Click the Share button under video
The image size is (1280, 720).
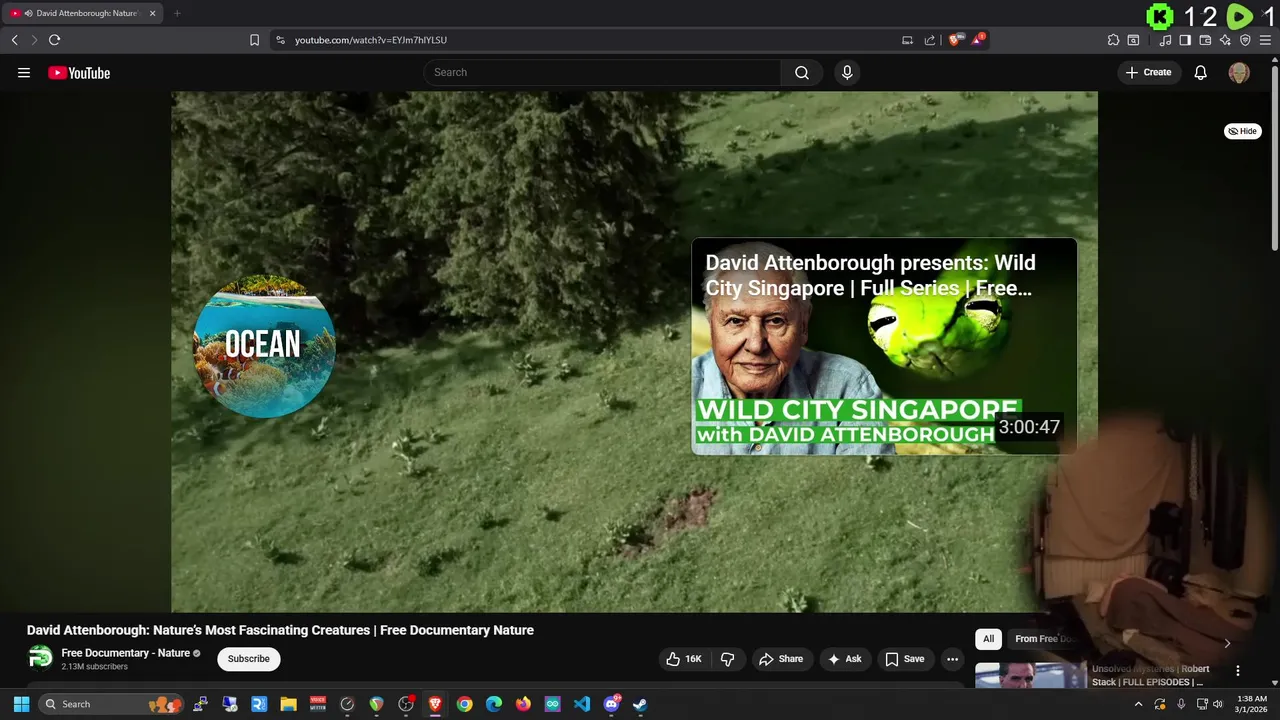(x=781, y=659)
